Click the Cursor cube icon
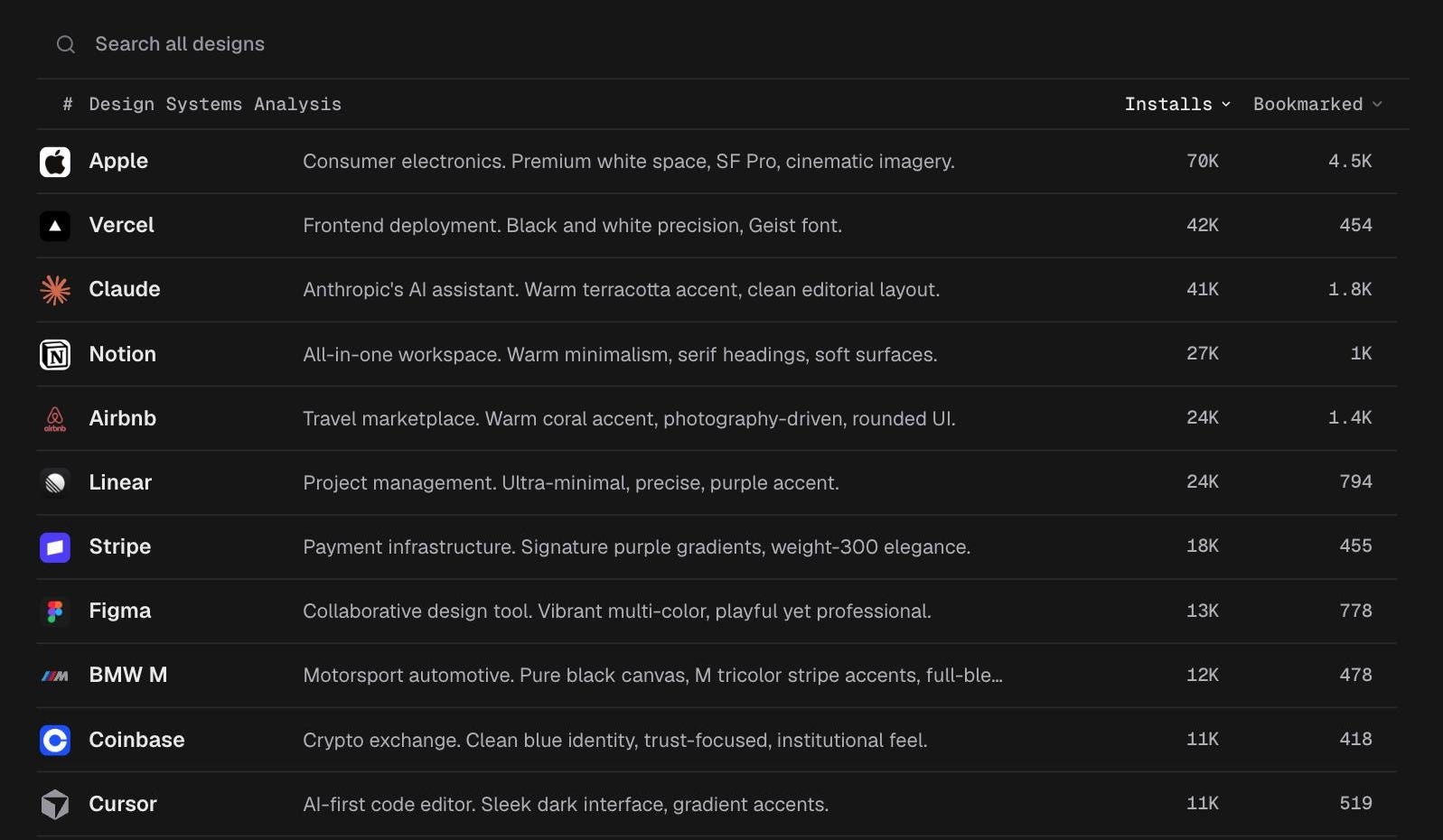 click(55, 805)
